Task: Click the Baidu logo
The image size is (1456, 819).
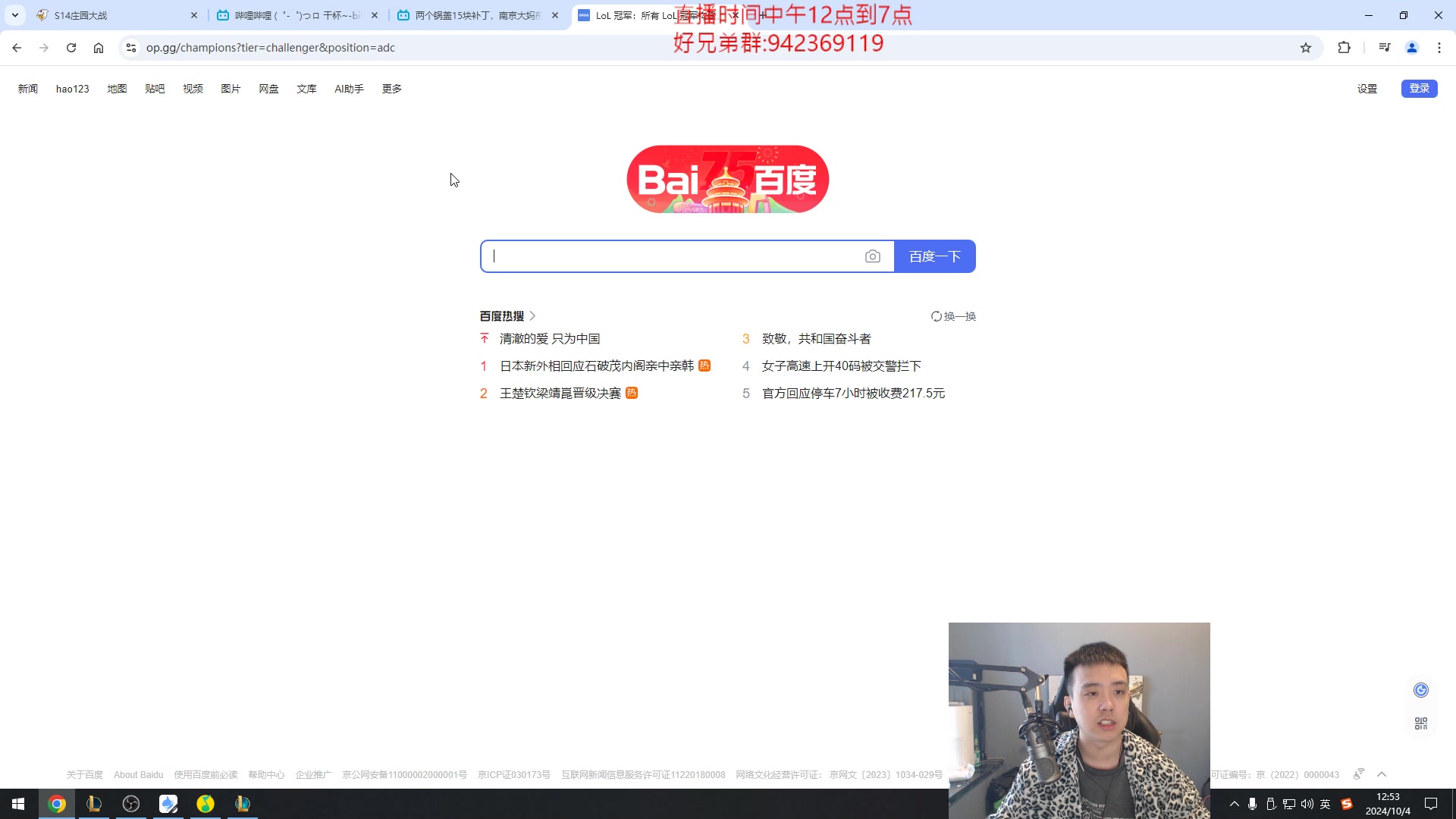Action: 728,179
